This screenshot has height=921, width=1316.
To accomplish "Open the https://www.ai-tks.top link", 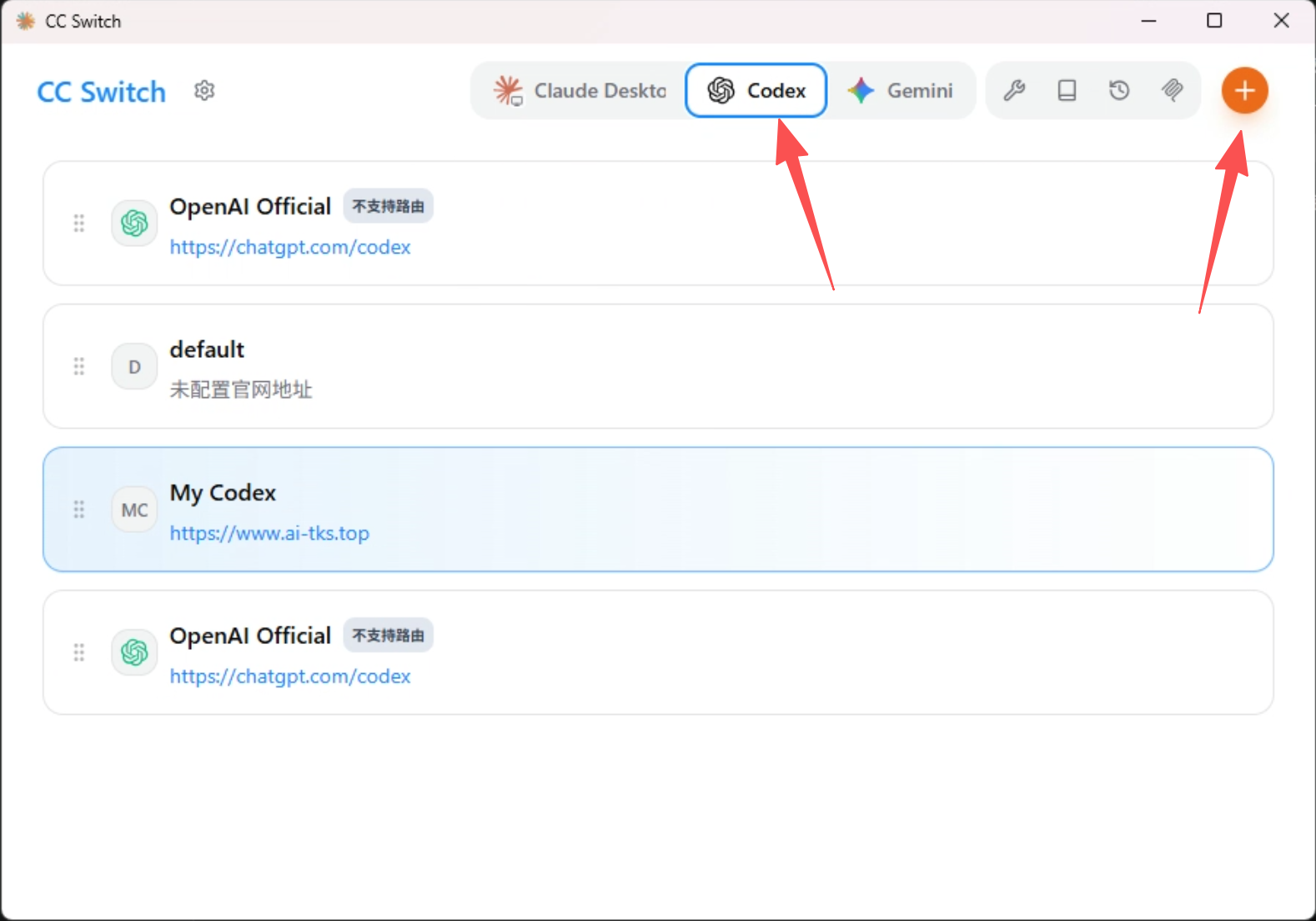I will click(269, 533).
